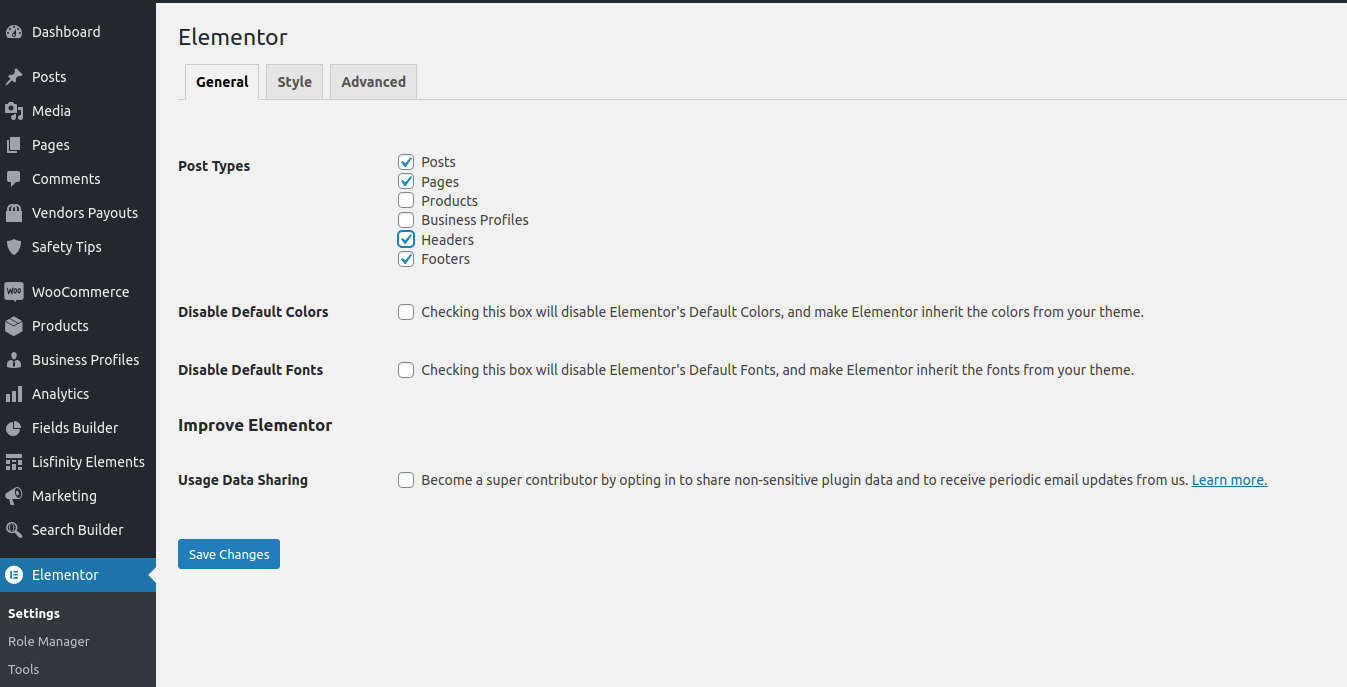The image size is (1347, 687).
Task: Uncheck the Posts post type checkbox
Action: click(406, 162)
